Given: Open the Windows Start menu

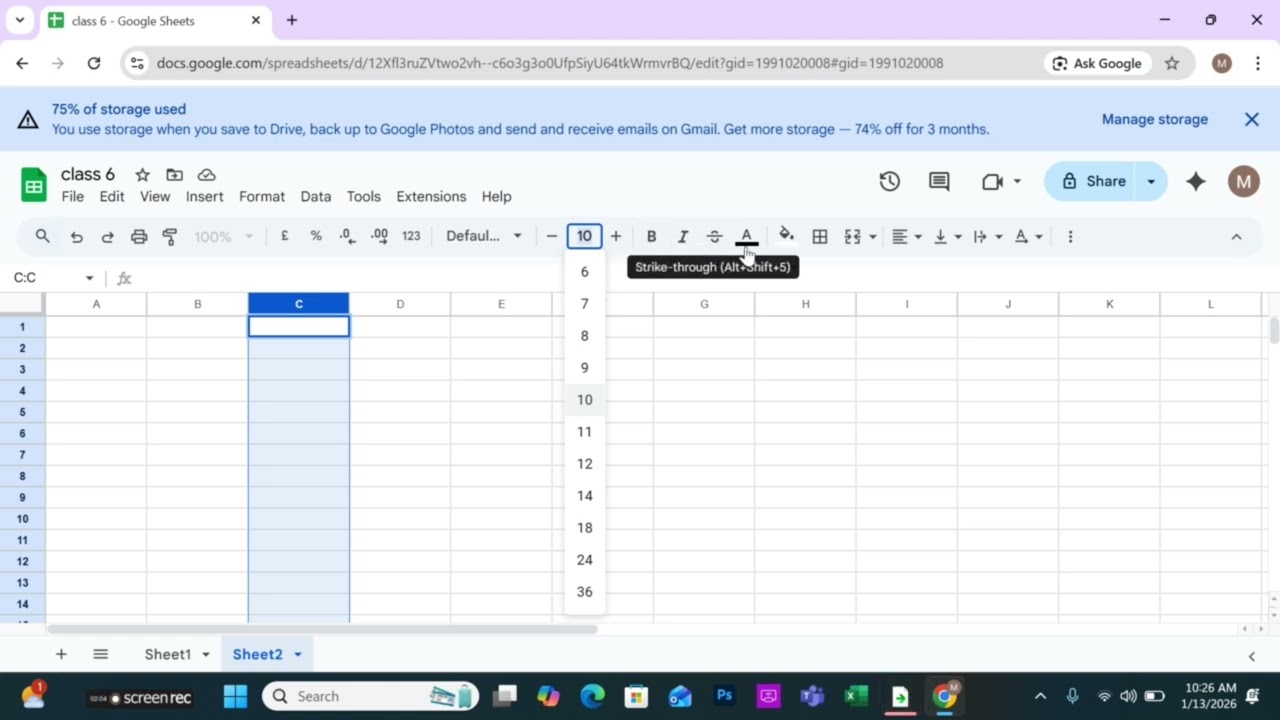Looking at the screenshot, I should point(235,696).
